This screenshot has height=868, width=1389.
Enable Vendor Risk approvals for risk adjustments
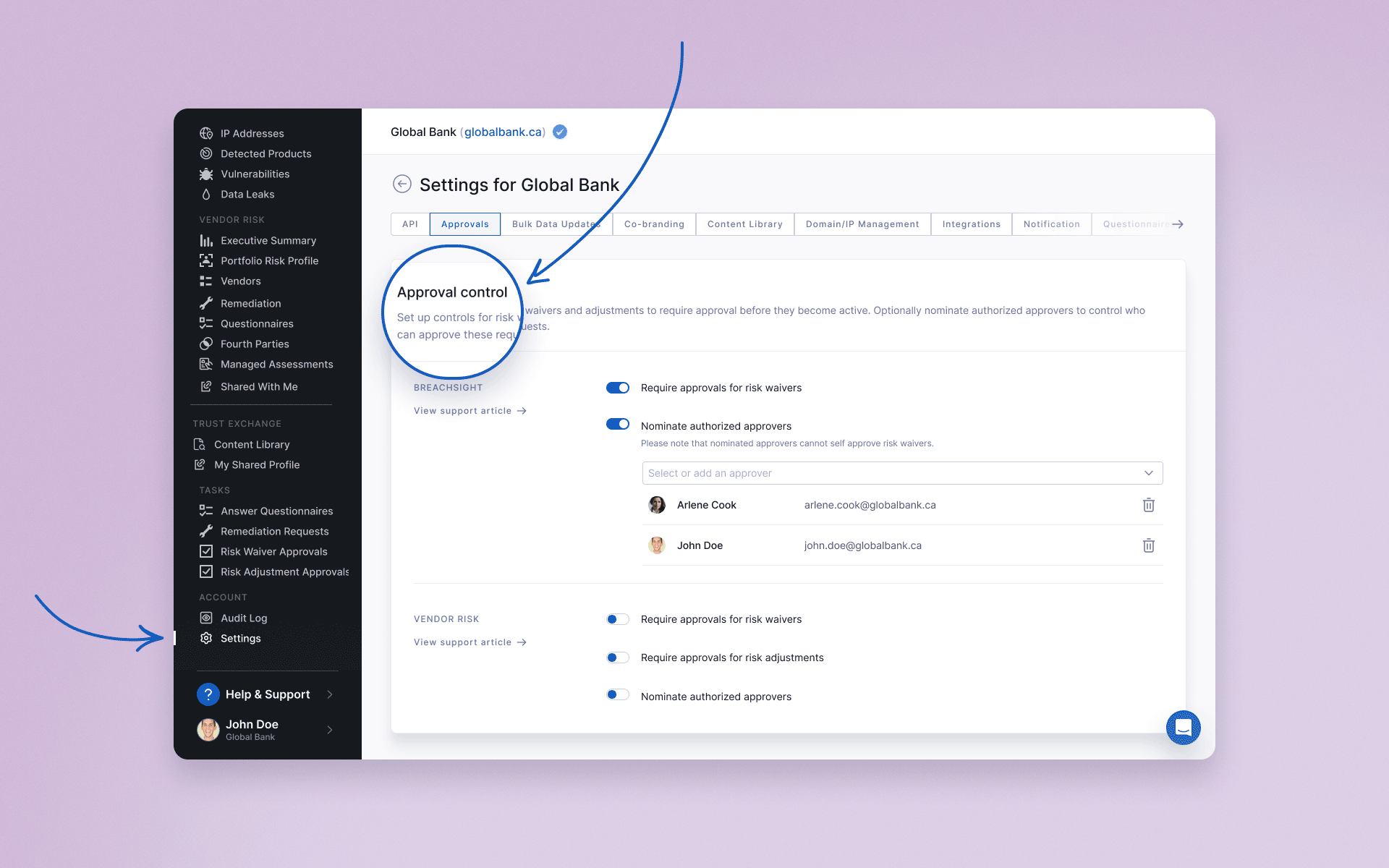[x=618, y=658]
